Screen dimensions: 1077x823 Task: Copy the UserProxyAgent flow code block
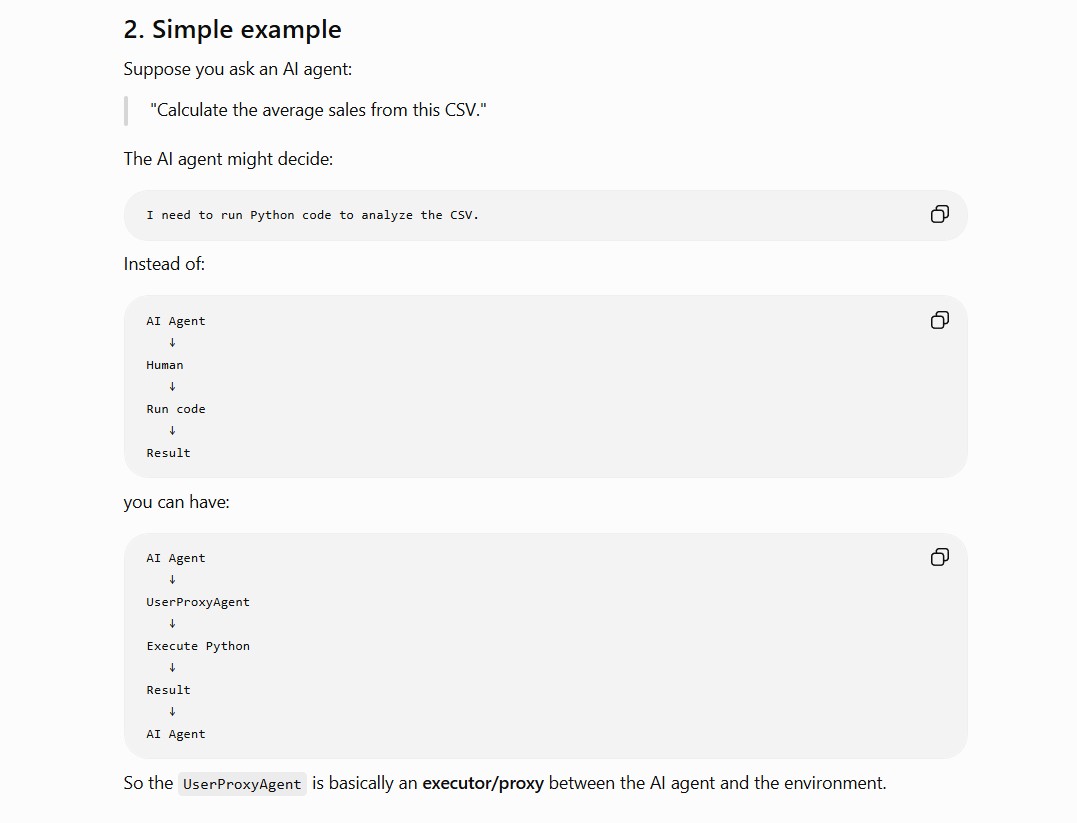tap(940, 557)
